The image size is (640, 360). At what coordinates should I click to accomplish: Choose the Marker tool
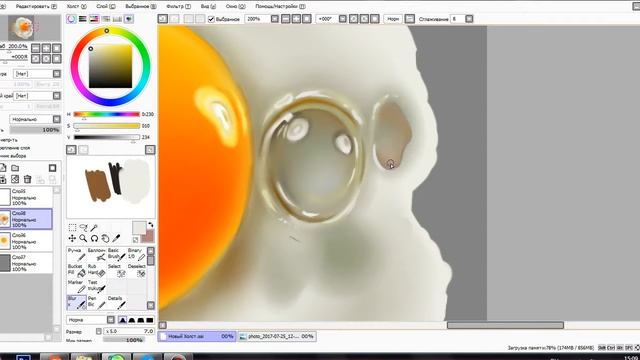click(76, 286)
